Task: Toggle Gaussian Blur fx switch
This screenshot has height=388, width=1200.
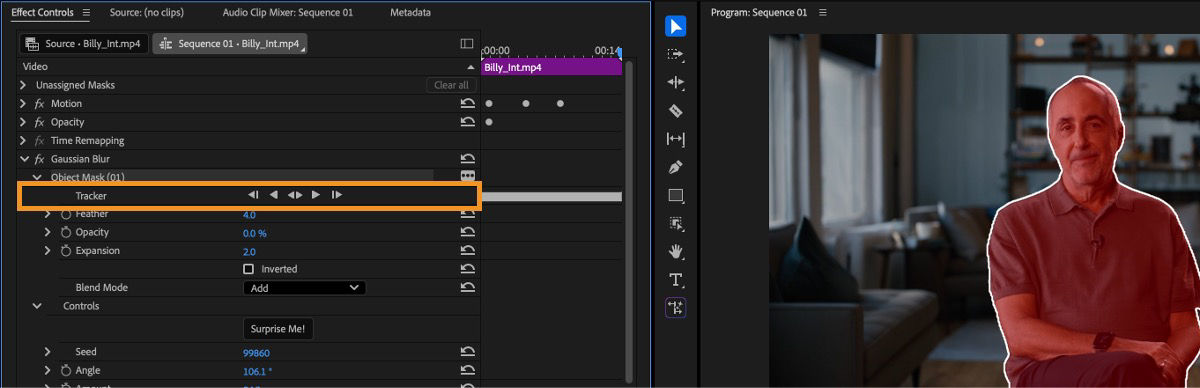Action: click(x=40, y=159)
